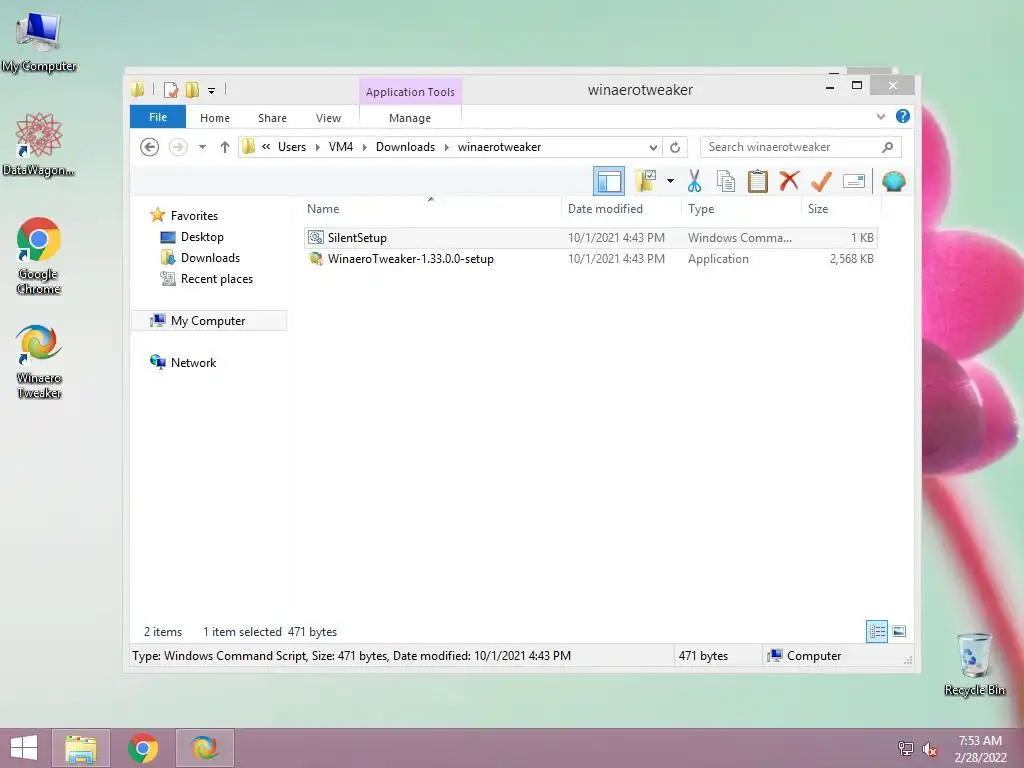Switch to large icons view button
The image size is (1024, 768).
(899, 631)
